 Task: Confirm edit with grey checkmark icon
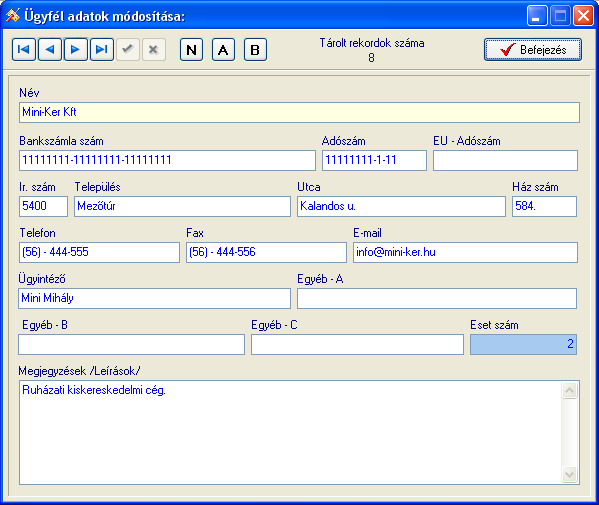(x=128, y=50)
